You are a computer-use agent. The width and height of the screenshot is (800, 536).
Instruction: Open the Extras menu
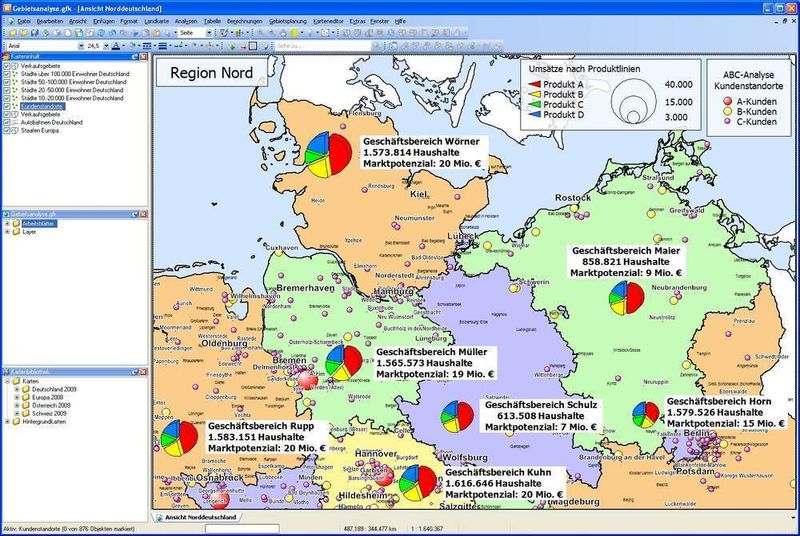357,21
